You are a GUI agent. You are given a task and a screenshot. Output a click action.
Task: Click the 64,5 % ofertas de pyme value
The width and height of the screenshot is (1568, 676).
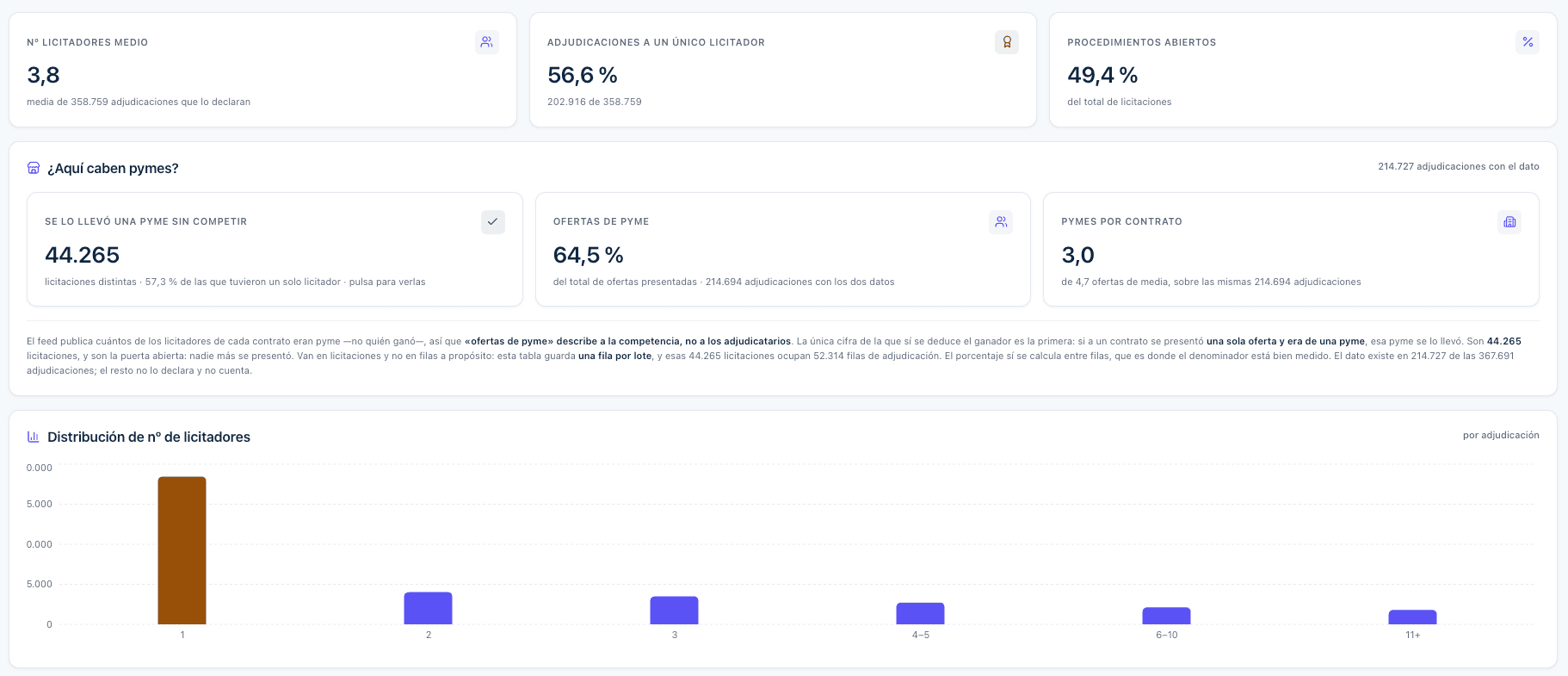(589, 255)
